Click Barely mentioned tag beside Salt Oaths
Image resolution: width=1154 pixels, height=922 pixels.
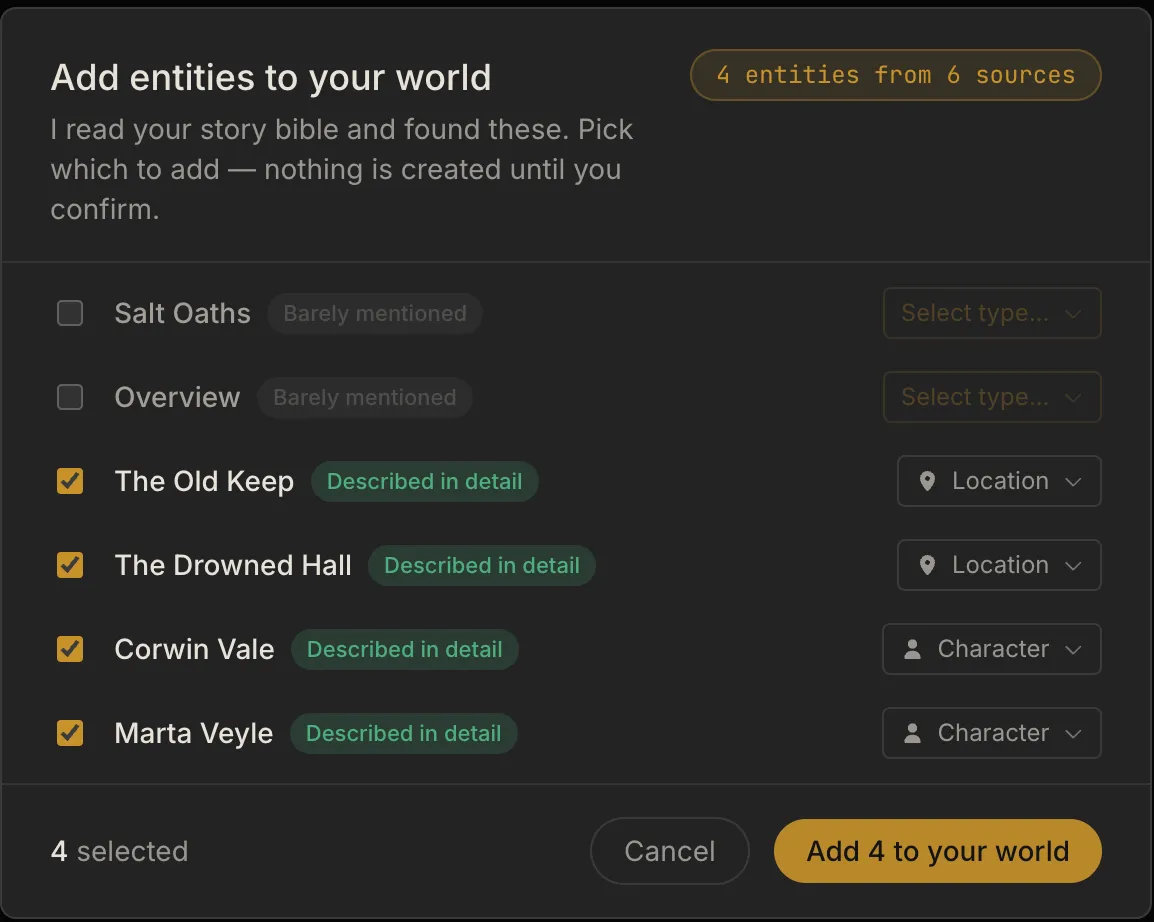375,313
